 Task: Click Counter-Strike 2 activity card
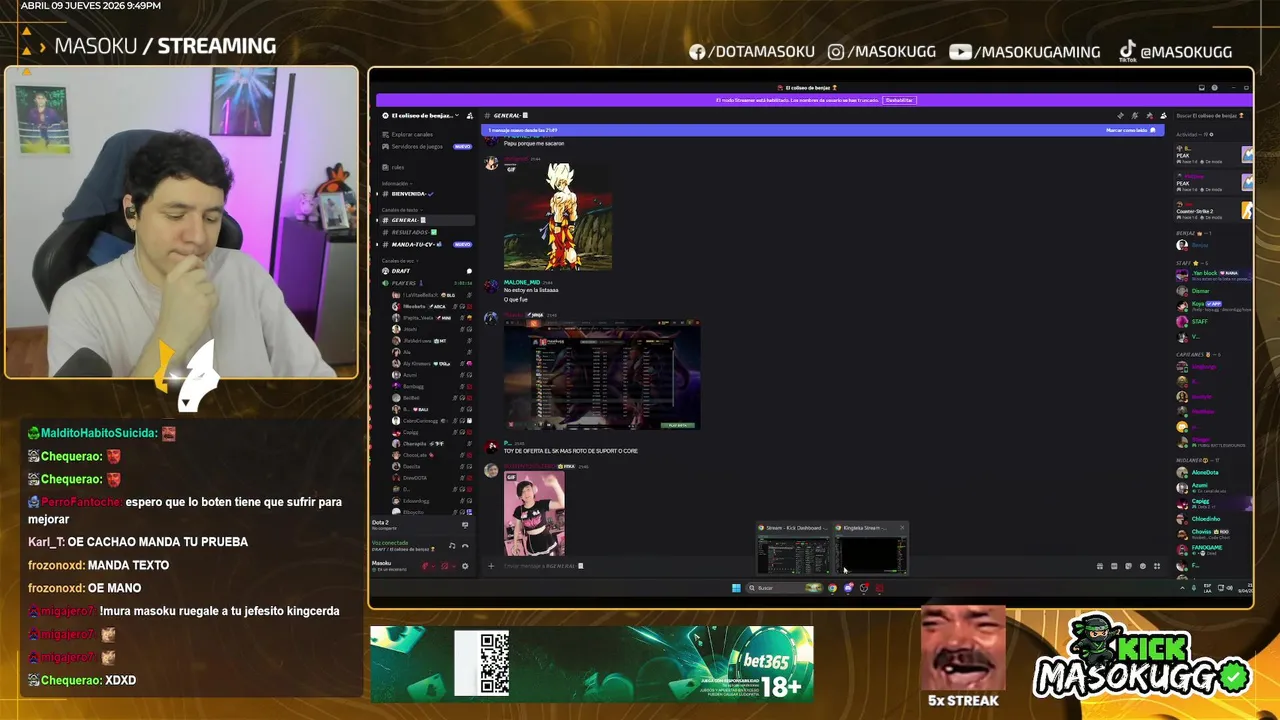tap(1213, 210)
